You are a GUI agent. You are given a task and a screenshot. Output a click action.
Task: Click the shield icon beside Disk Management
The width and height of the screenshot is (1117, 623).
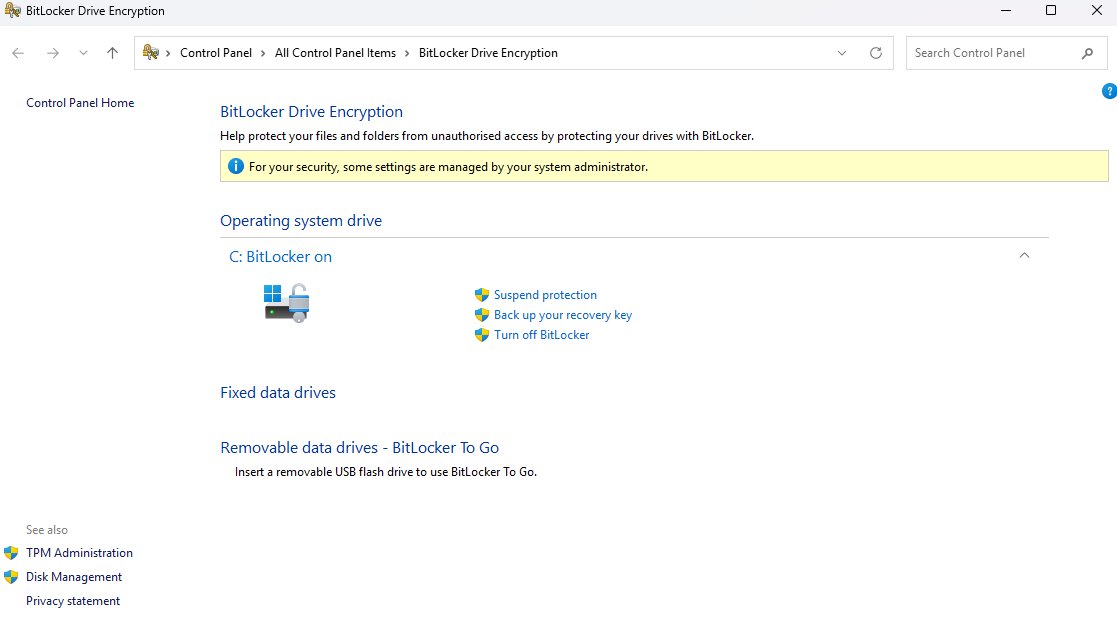tap(11, 577)
